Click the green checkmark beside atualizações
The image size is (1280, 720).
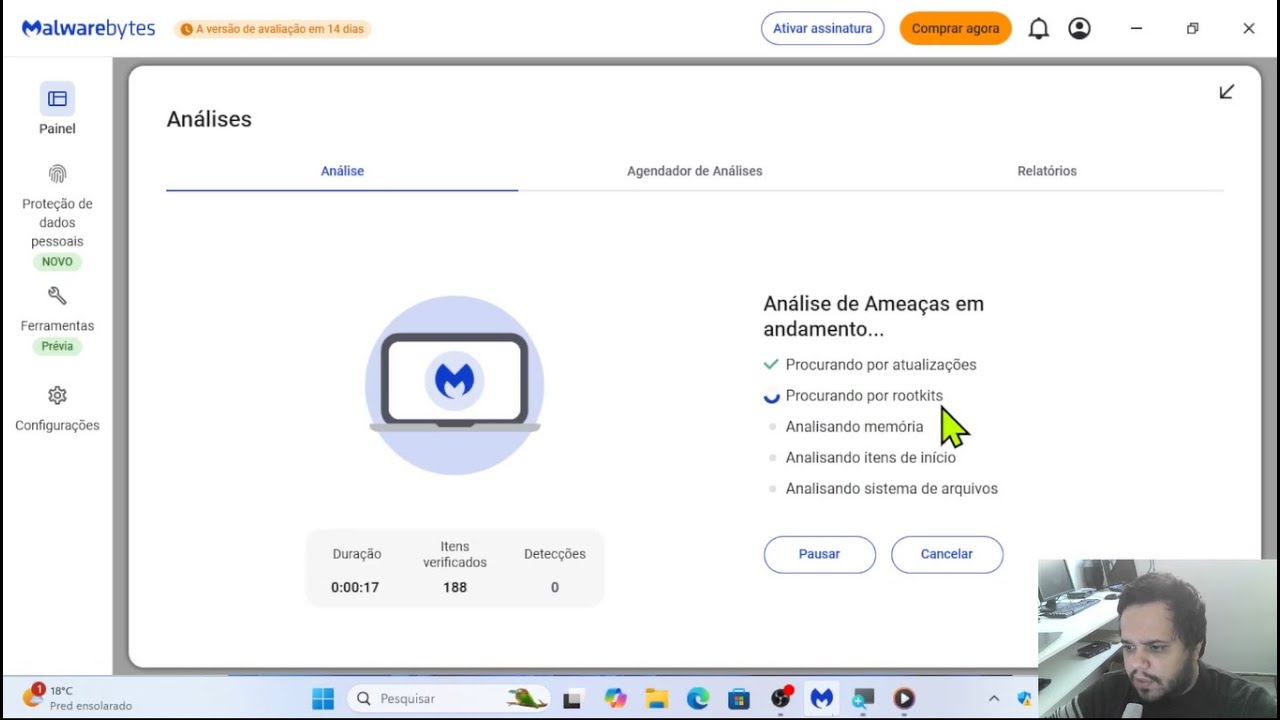click(x=771, y=364)
